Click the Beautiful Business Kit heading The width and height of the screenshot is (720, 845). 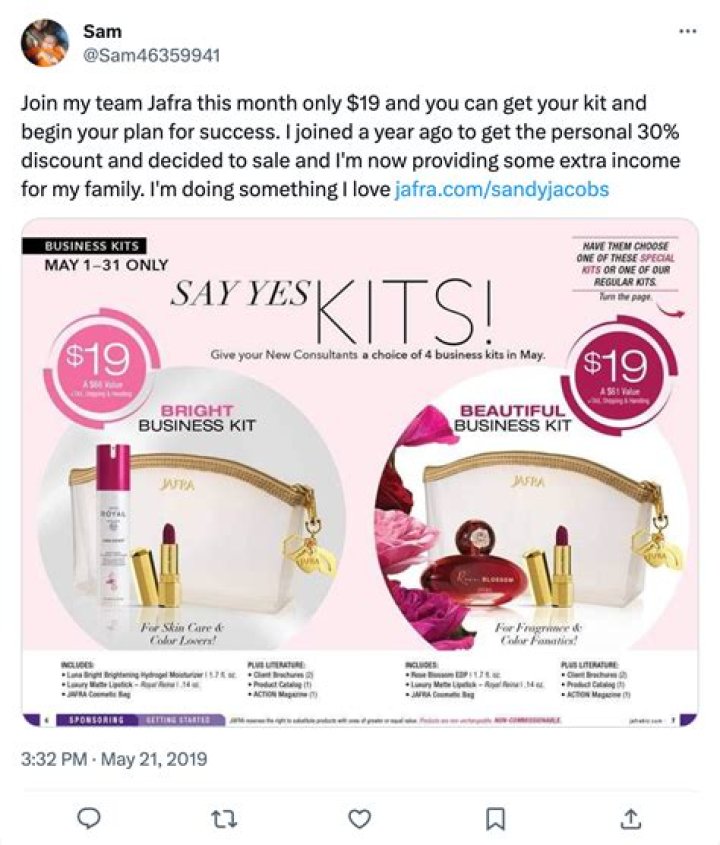(513, 418)
